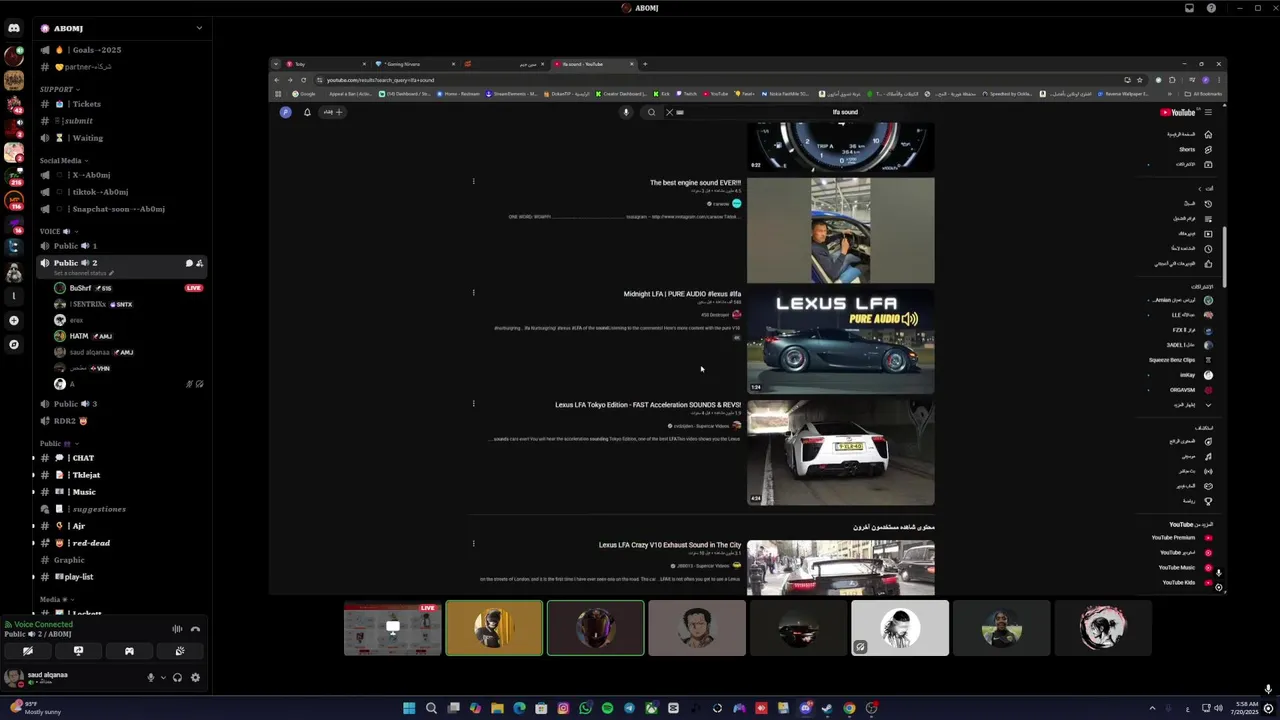Open The best engine sound EVER video

(x=695, y=183)
